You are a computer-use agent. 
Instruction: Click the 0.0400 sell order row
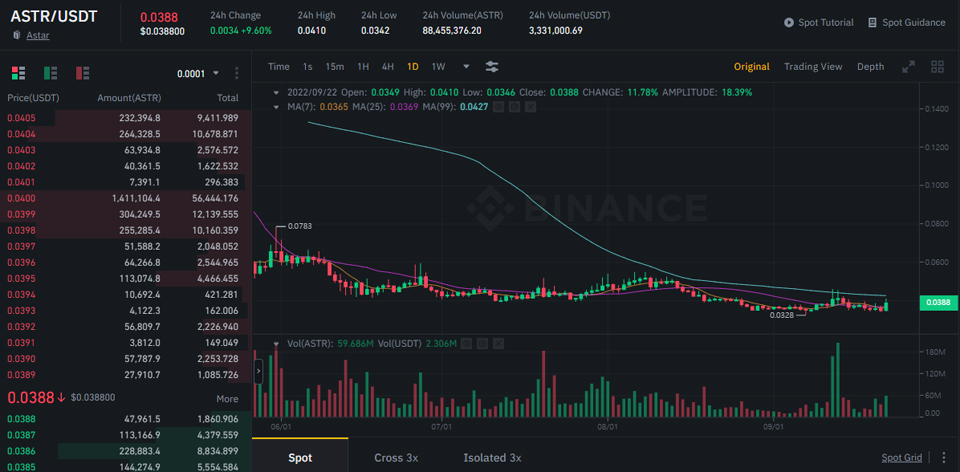(x=125, y=199)
